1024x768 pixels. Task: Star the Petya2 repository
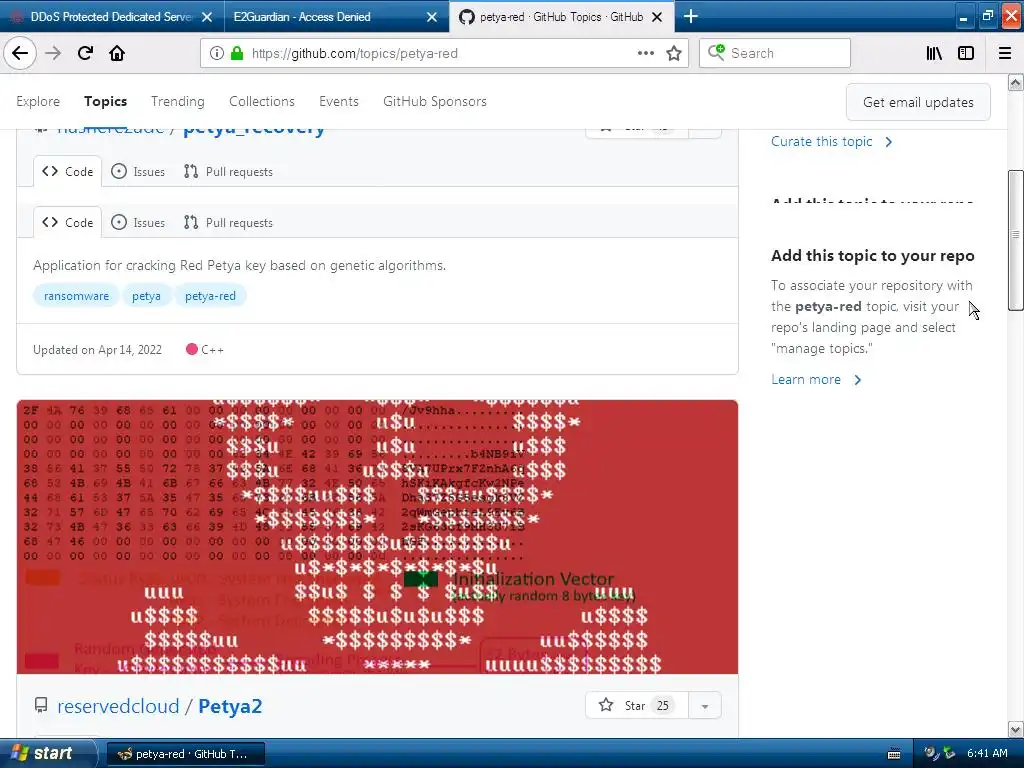click(x=637, y=705)
